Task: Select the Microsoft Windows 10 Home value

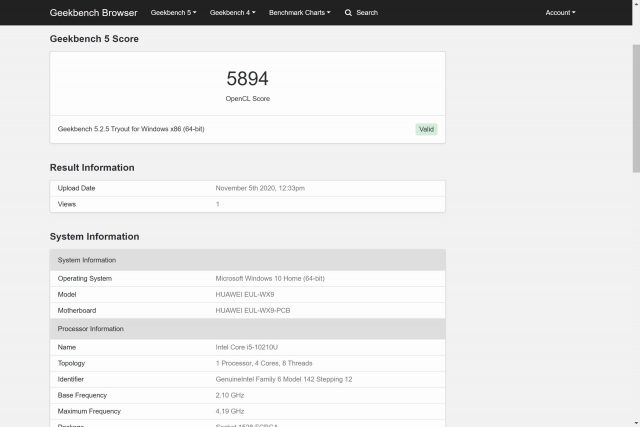Action: 270,278
